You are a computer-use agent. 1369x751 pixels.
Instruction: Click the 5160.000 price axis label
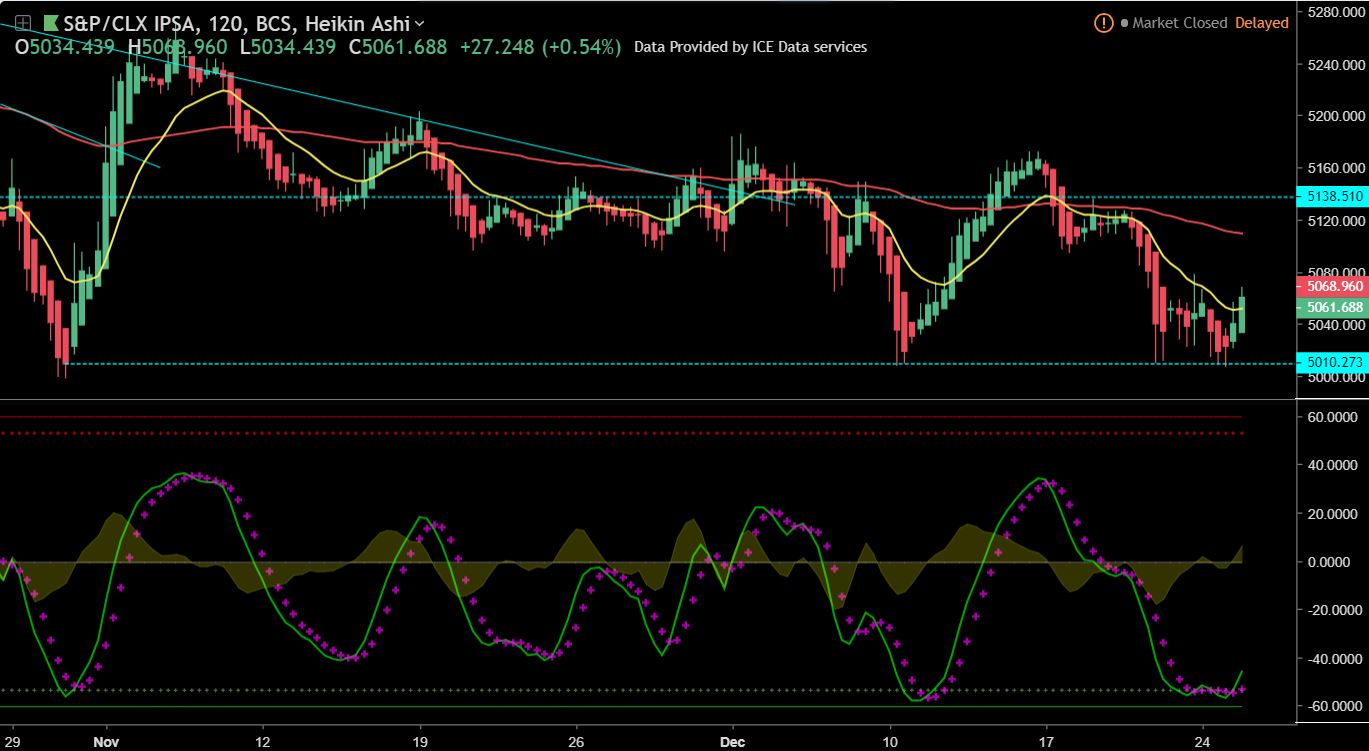[x=1336, y=168]
